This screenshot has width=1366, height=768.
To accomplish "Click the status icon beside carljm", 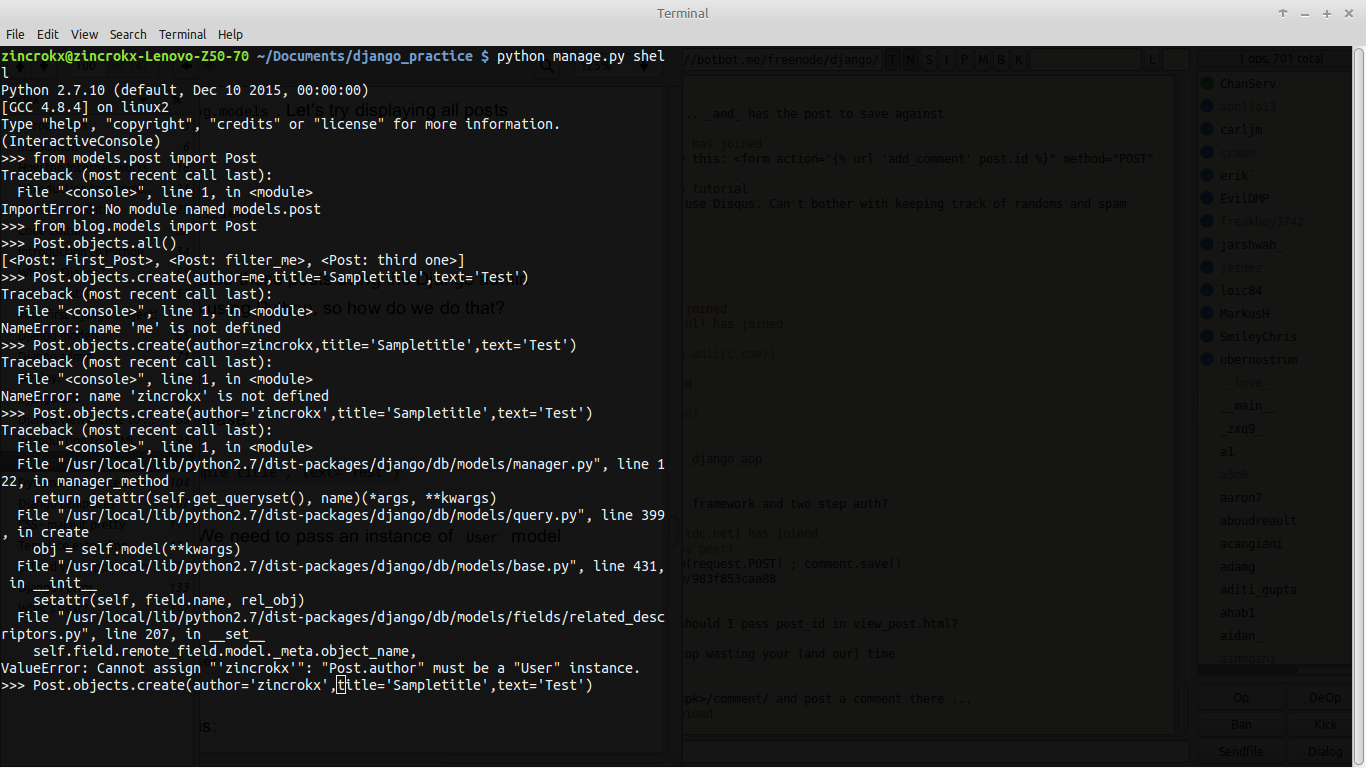I will point(1207,129).
